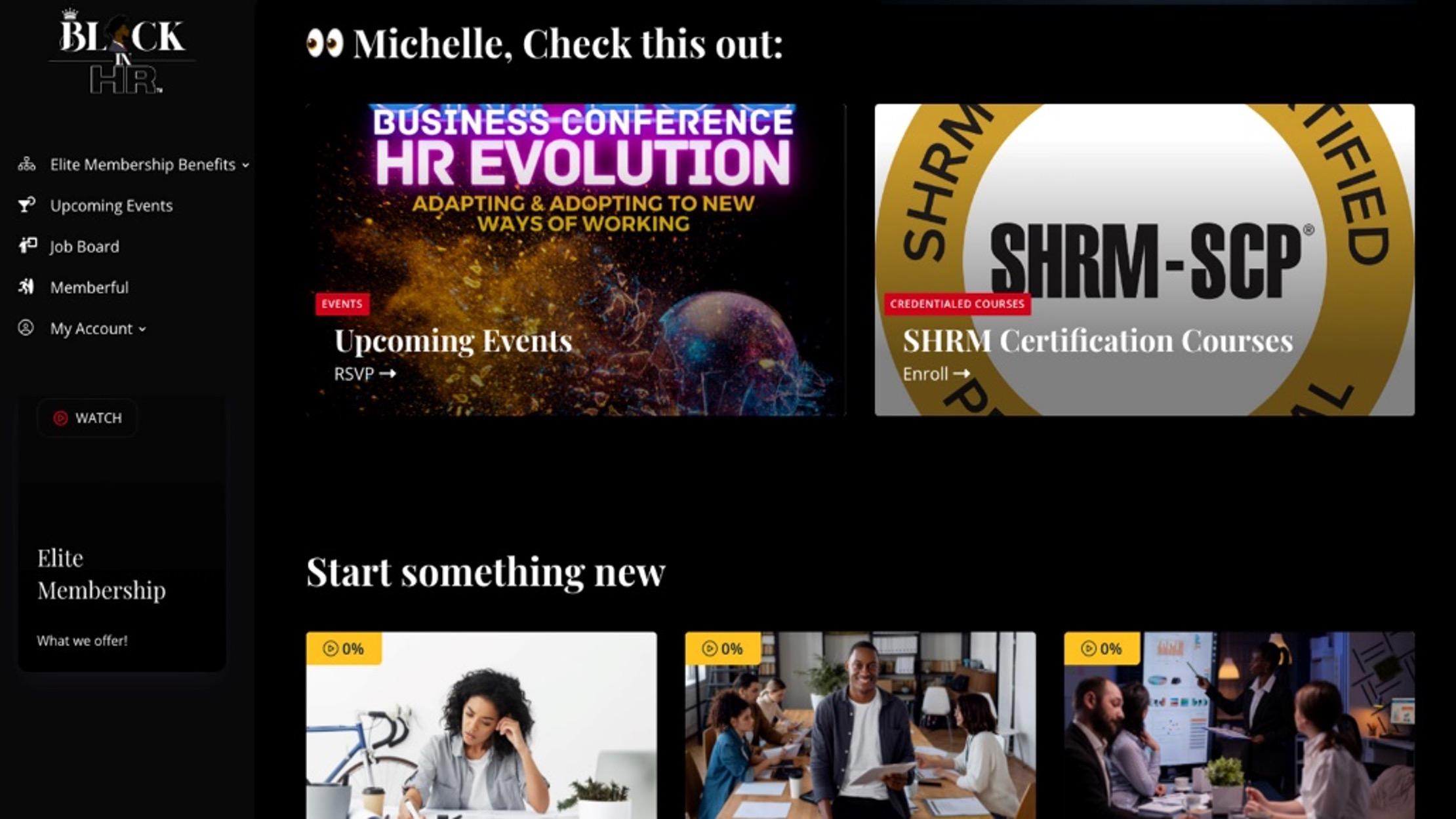Select the red EVENTS tag label
Screen dimensions: 1456x819
(x=342, y=304)
